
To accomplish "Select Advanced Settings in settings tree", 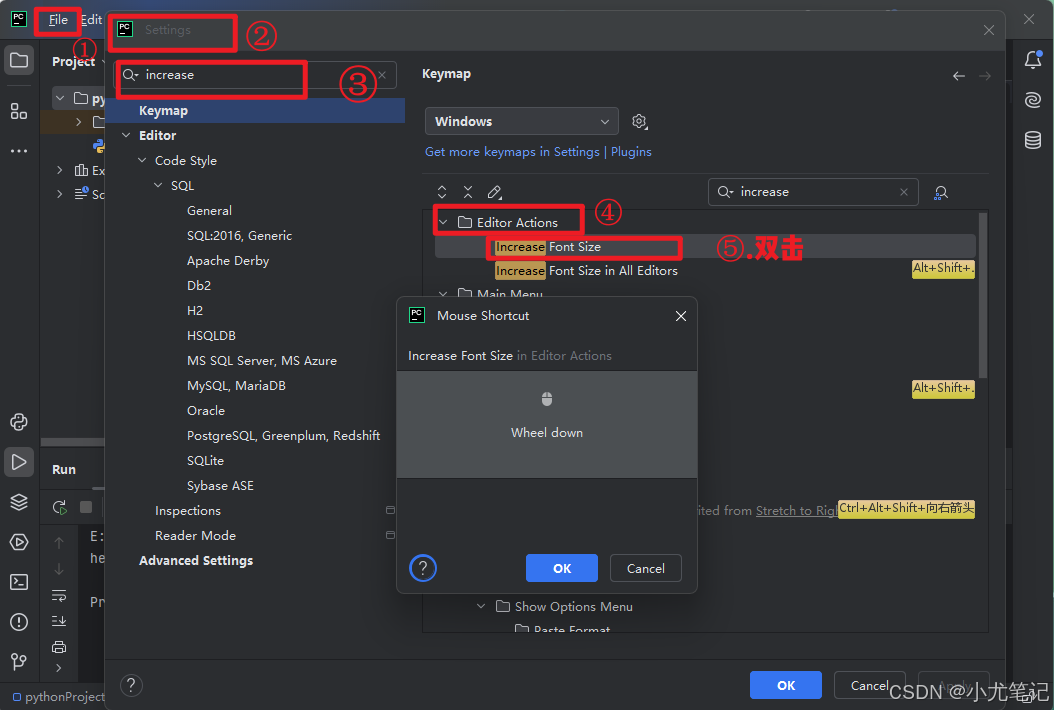I will coord(196,560).
